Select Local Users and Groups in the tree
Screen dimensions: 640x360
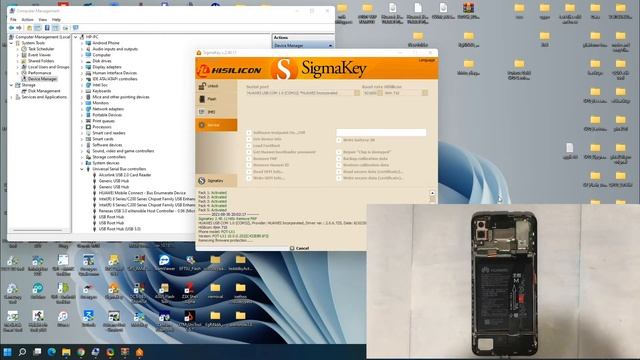(x=48, y=67)
